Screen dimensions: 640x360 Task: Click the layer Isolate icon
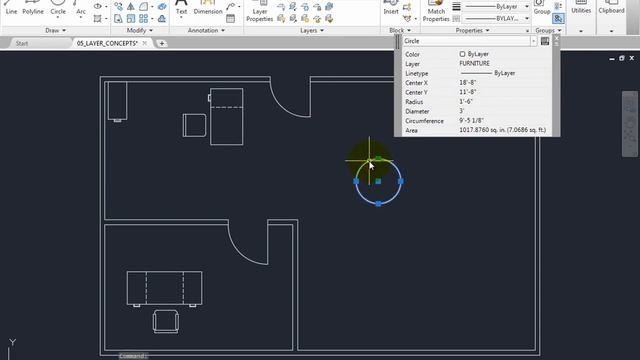tap(293, 7)
